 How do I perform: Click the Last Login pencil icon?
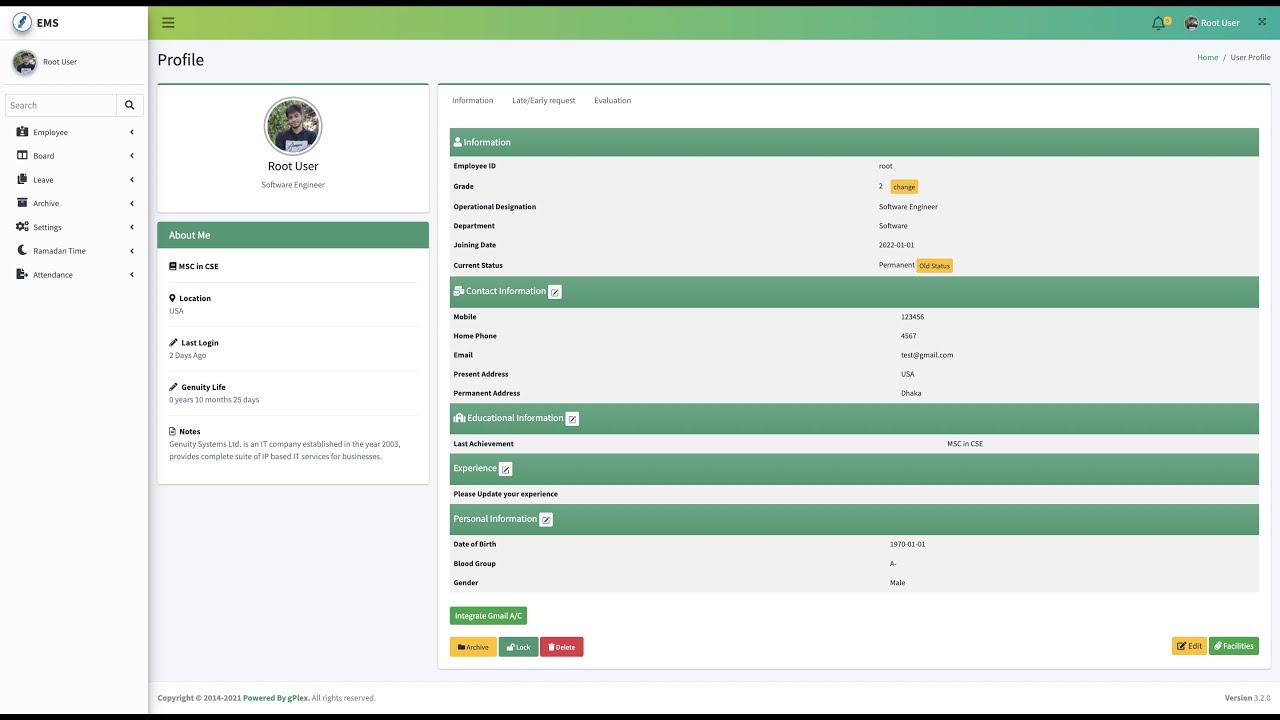coord(173,342)
